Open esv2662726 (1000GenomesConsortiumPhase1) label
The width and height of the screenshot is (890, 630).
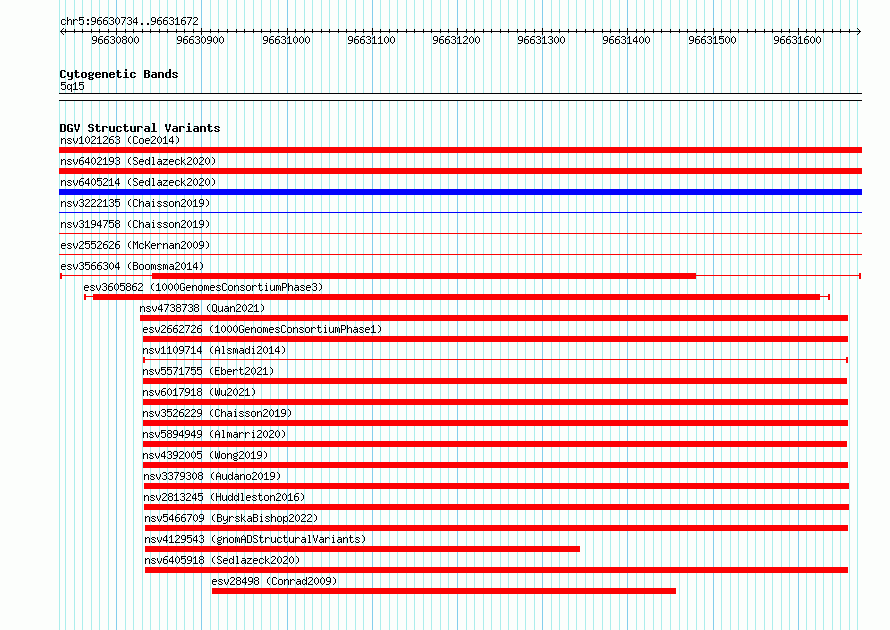click(x=262, y=329)
